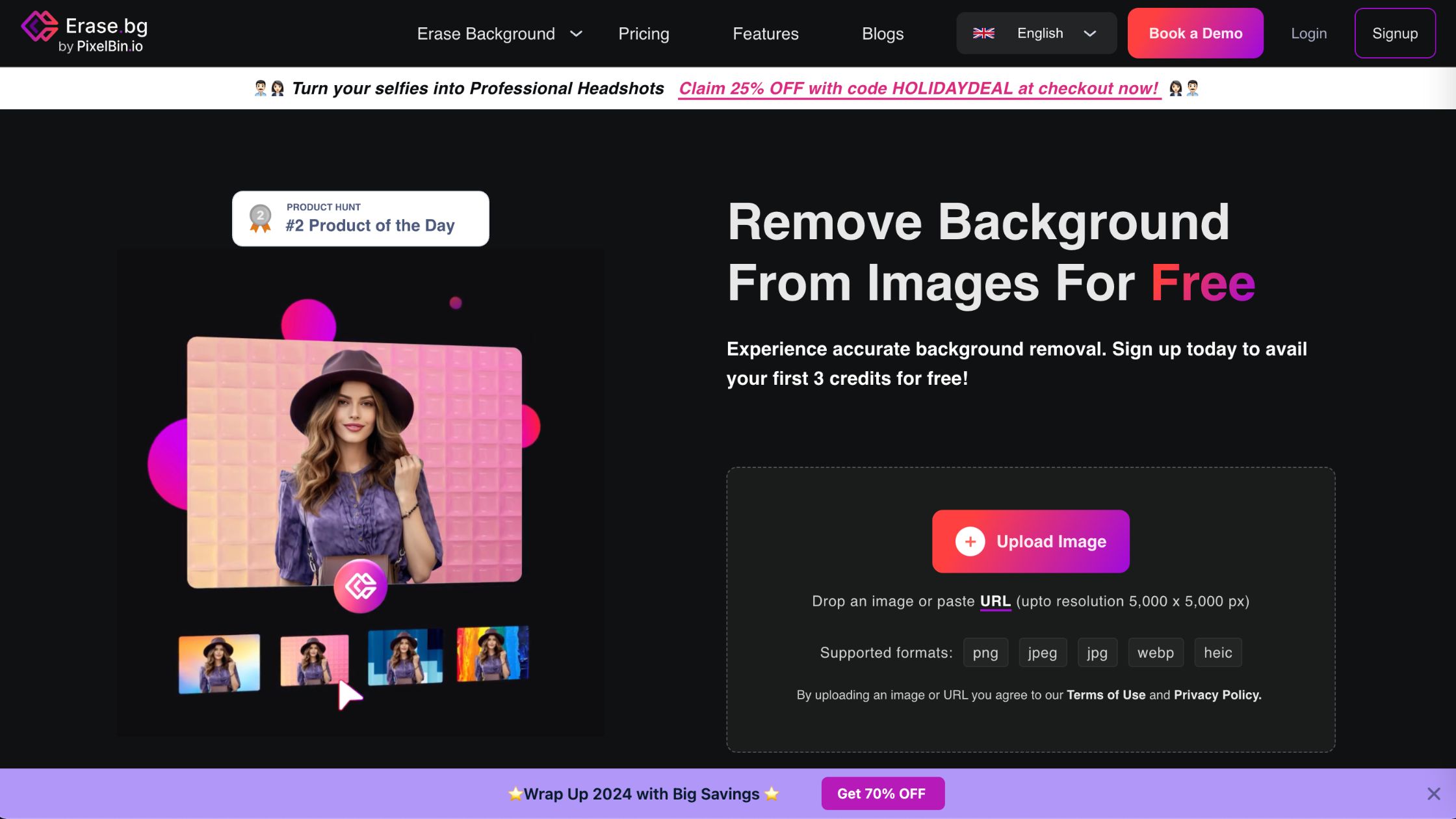The width and height of the screenshot is (1456, 819).
Task: Toggle the webp format support badge
Action: [x=1155, y=652]
